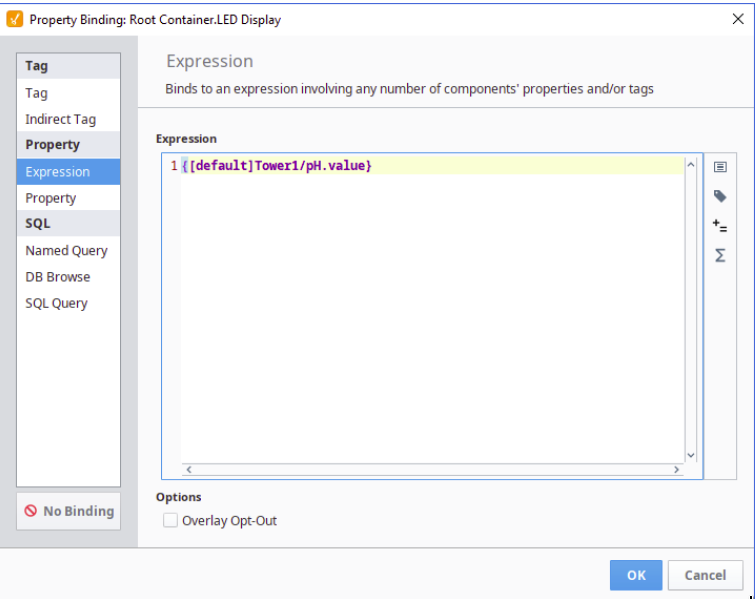Select the Property binding option

pos(51,198)
